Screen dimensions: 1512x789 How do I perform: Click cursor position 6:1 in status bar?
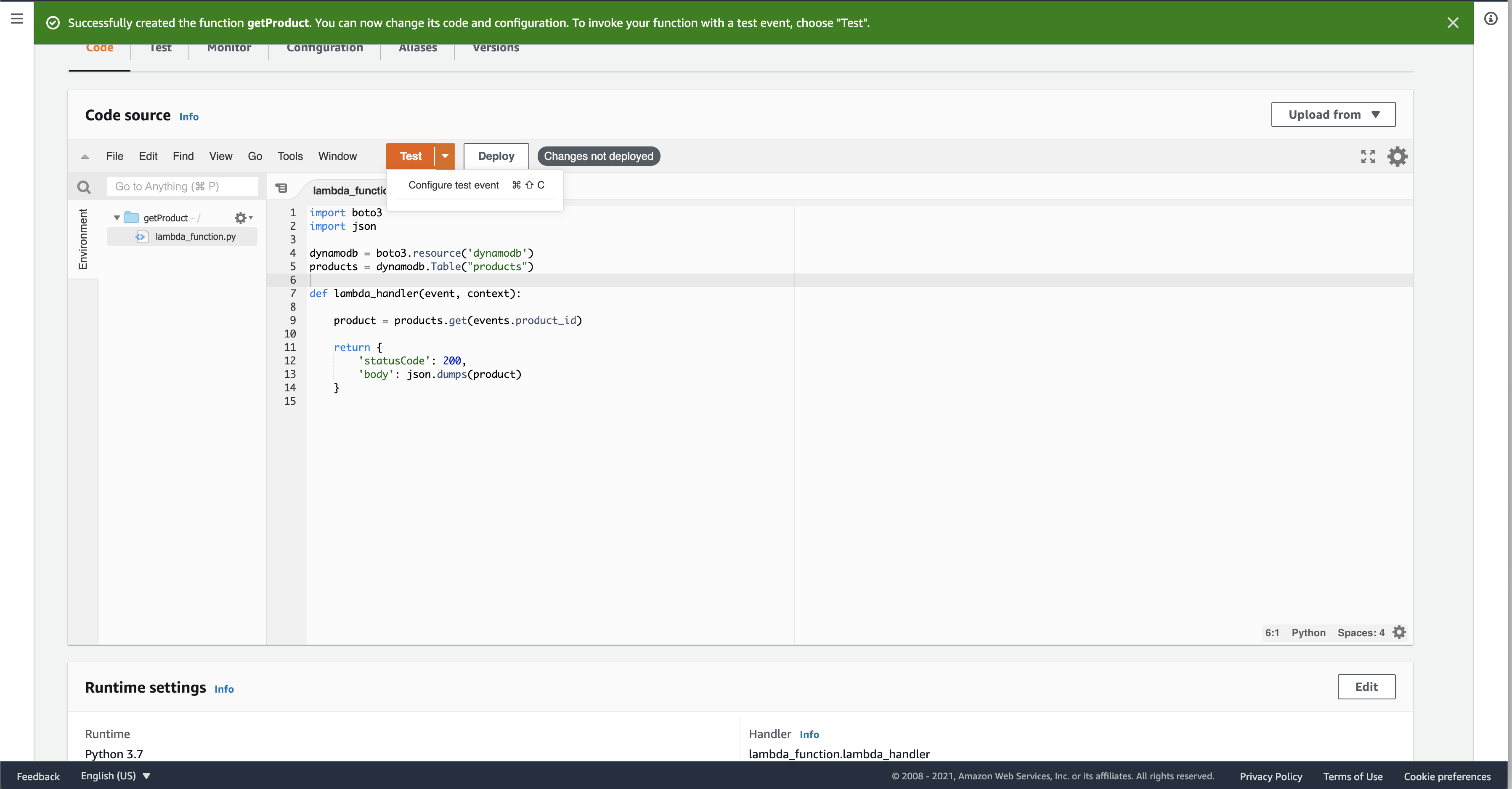point(1272,633)
